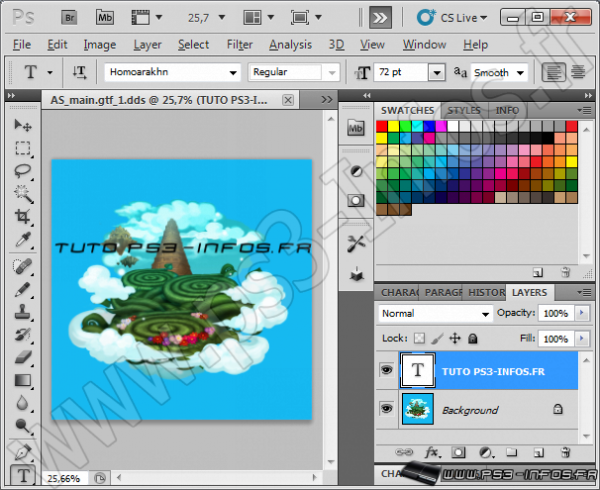600x490 pixels.
Task: Toggle lock image pixels
Action: [x=437, y=338]
